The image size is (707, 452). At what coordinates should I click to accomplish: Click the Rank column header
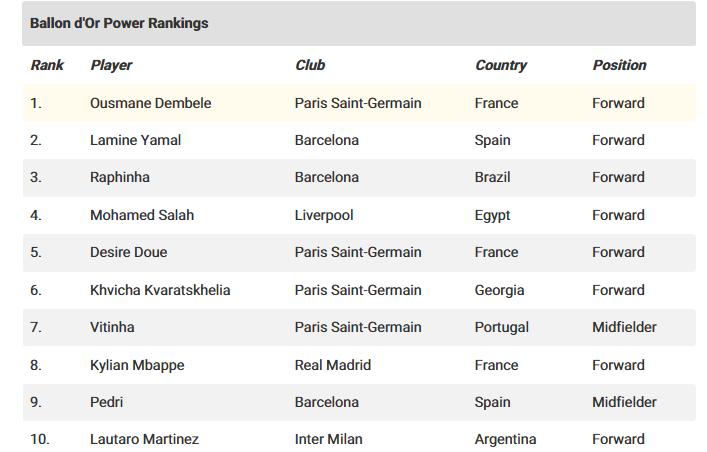[x=47, y=65]
